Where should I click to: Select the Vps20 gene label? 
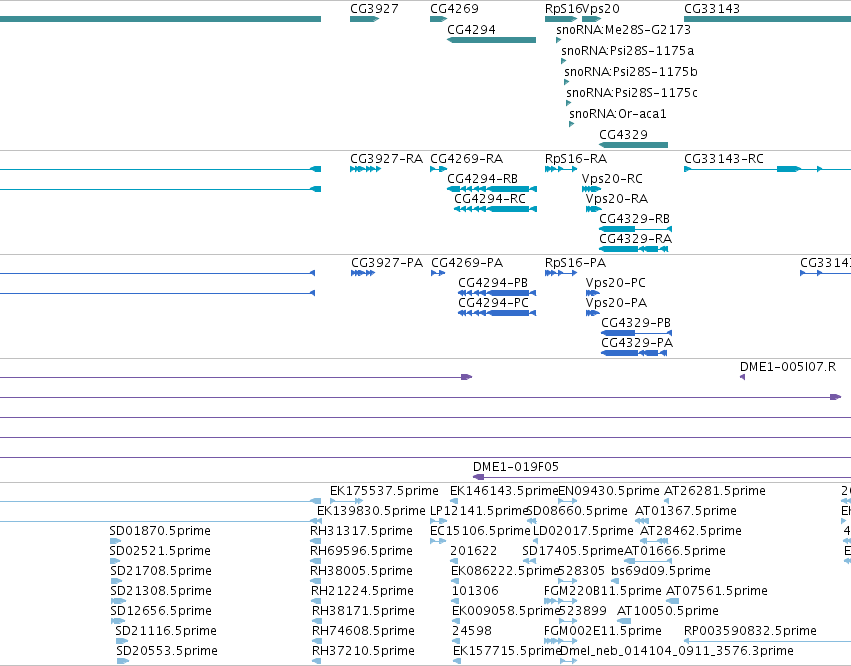coord(601,9)
